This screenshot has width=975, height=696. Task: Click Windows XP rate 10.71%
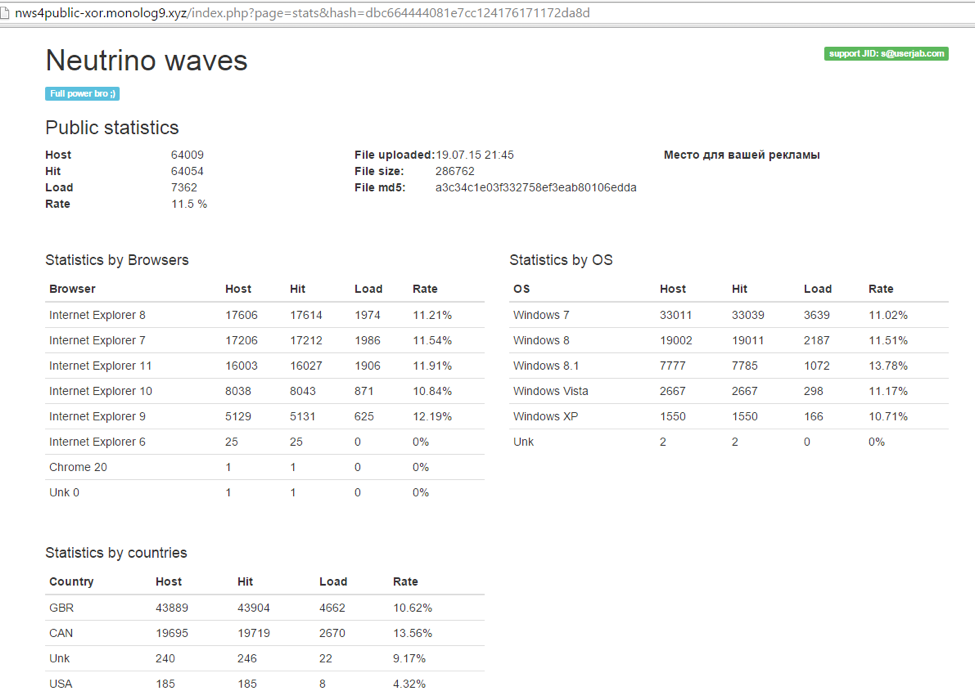pyautogui.click(x=888, y=416)
